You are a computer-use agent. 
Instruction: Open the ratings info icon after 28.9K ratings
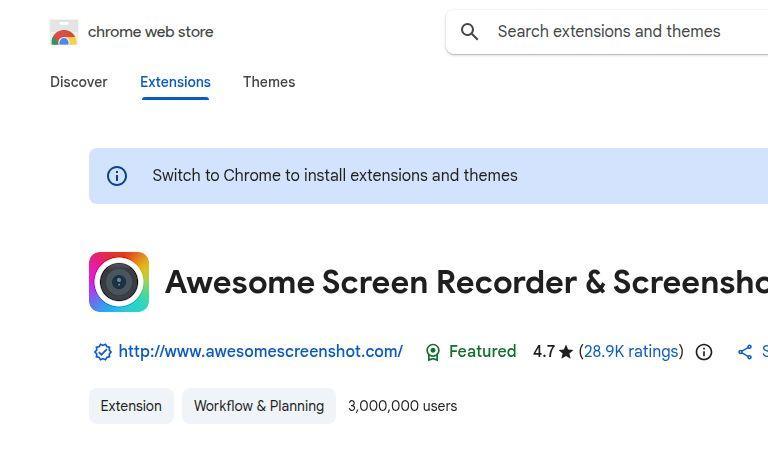point(704,352)
